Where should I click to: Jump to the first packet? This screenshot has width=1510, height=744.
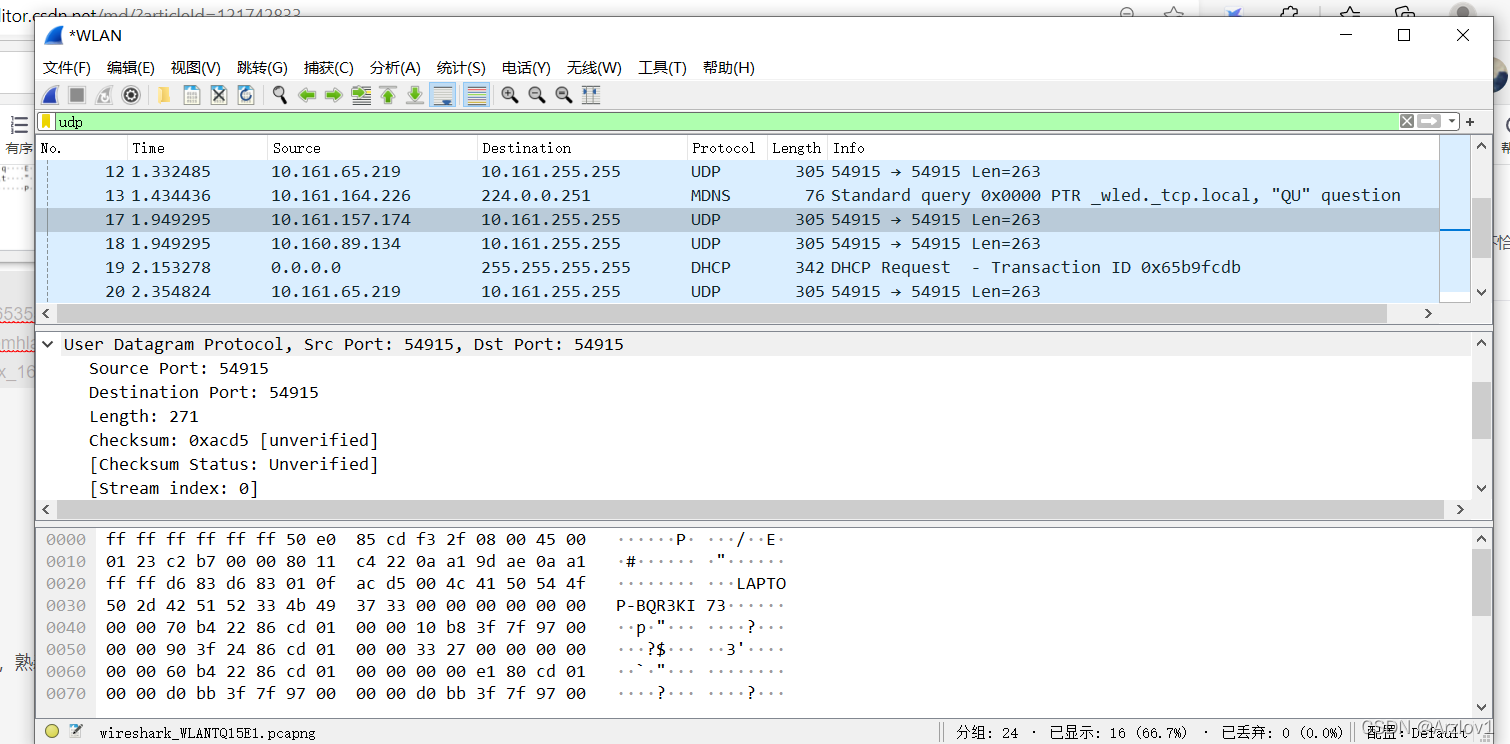pos(388,95)
